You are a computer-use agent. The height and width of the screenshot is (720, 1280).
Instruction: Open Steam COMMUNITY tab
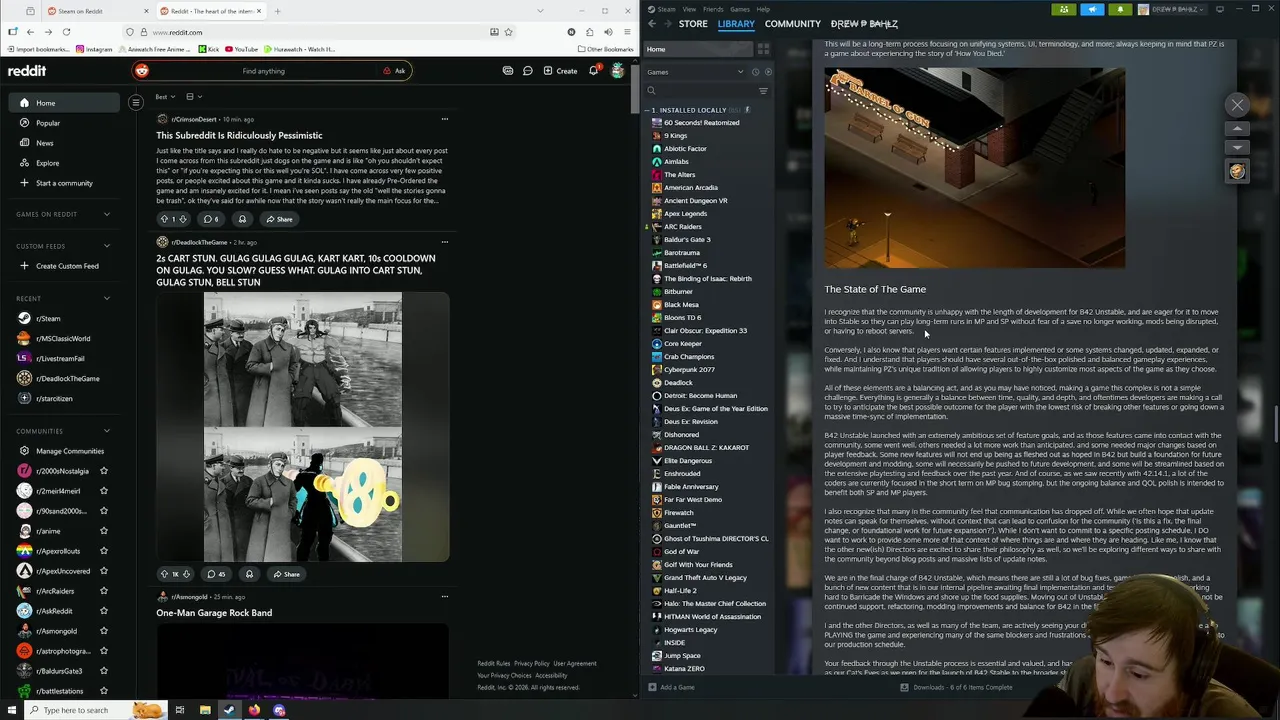pyautogui.click(x=792, y=24)
